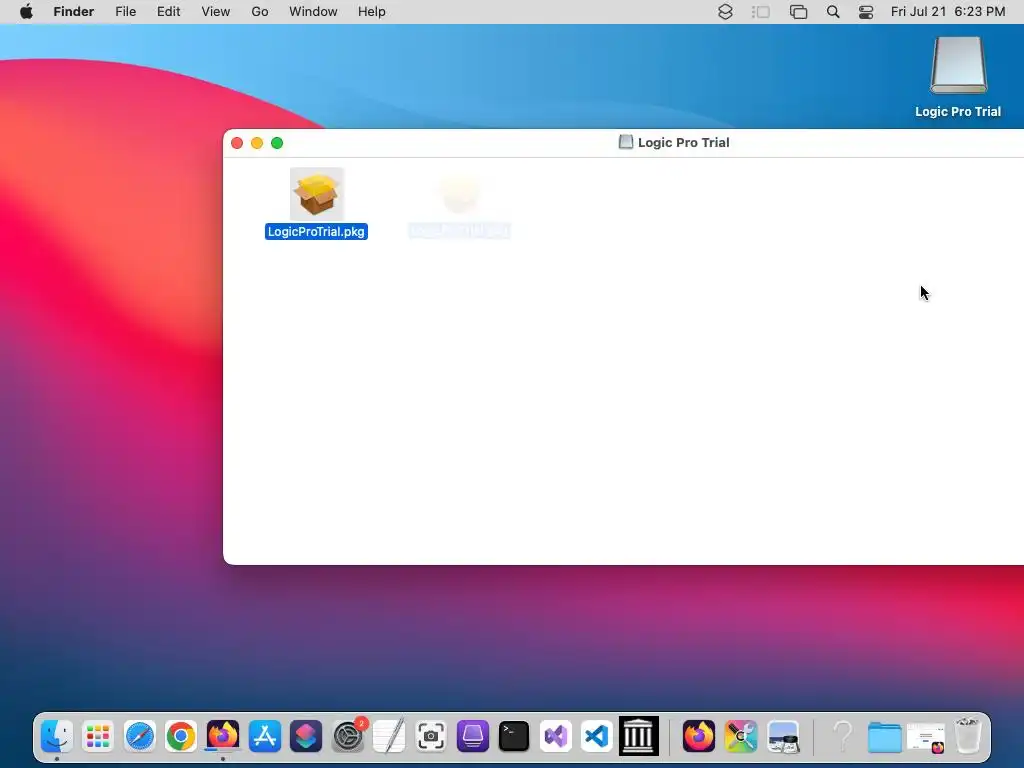Open Spotlight search magnifier

click(833, 12)
